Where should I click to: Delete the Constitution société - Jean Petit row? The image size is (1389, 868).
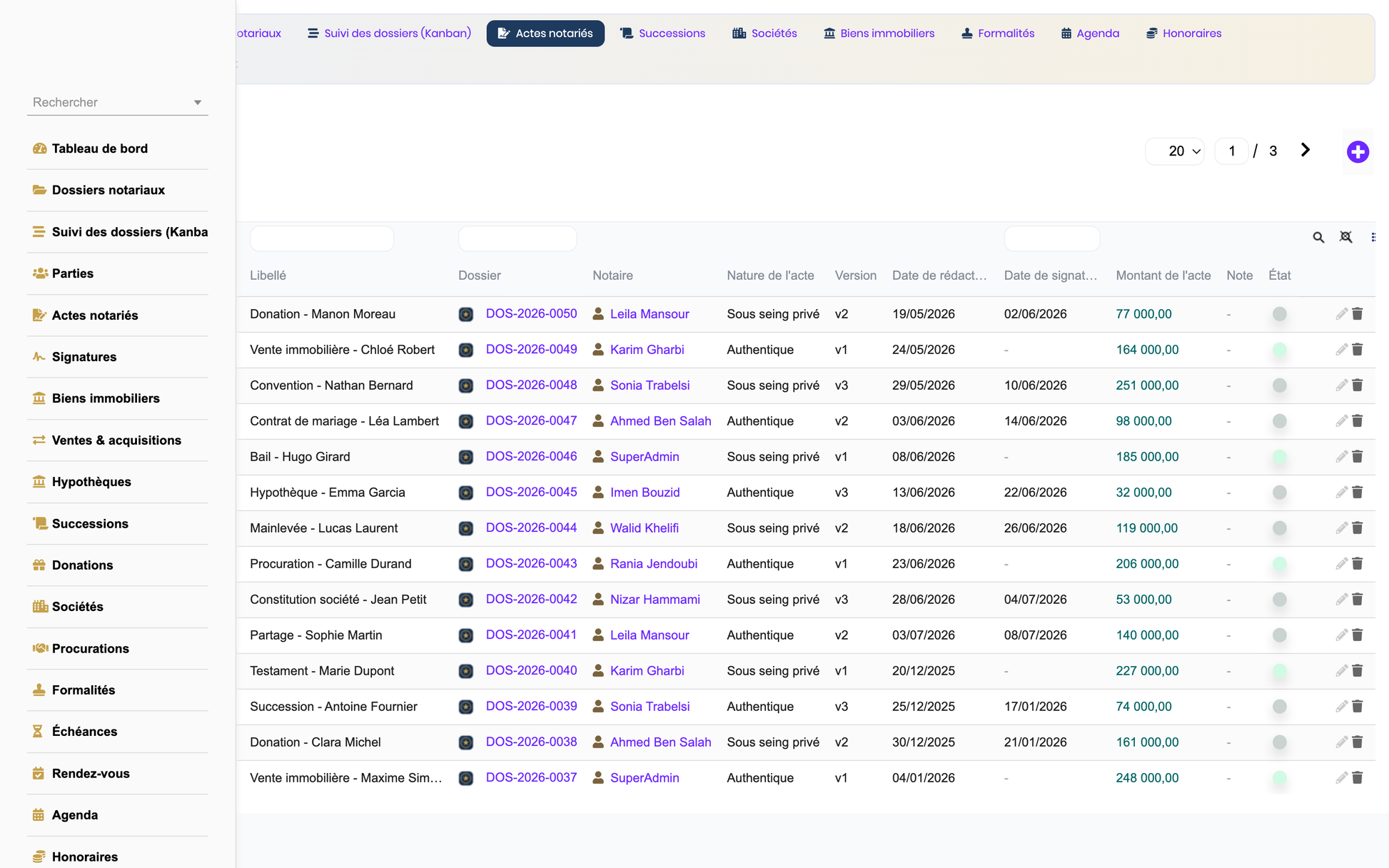click(1358, 600)
